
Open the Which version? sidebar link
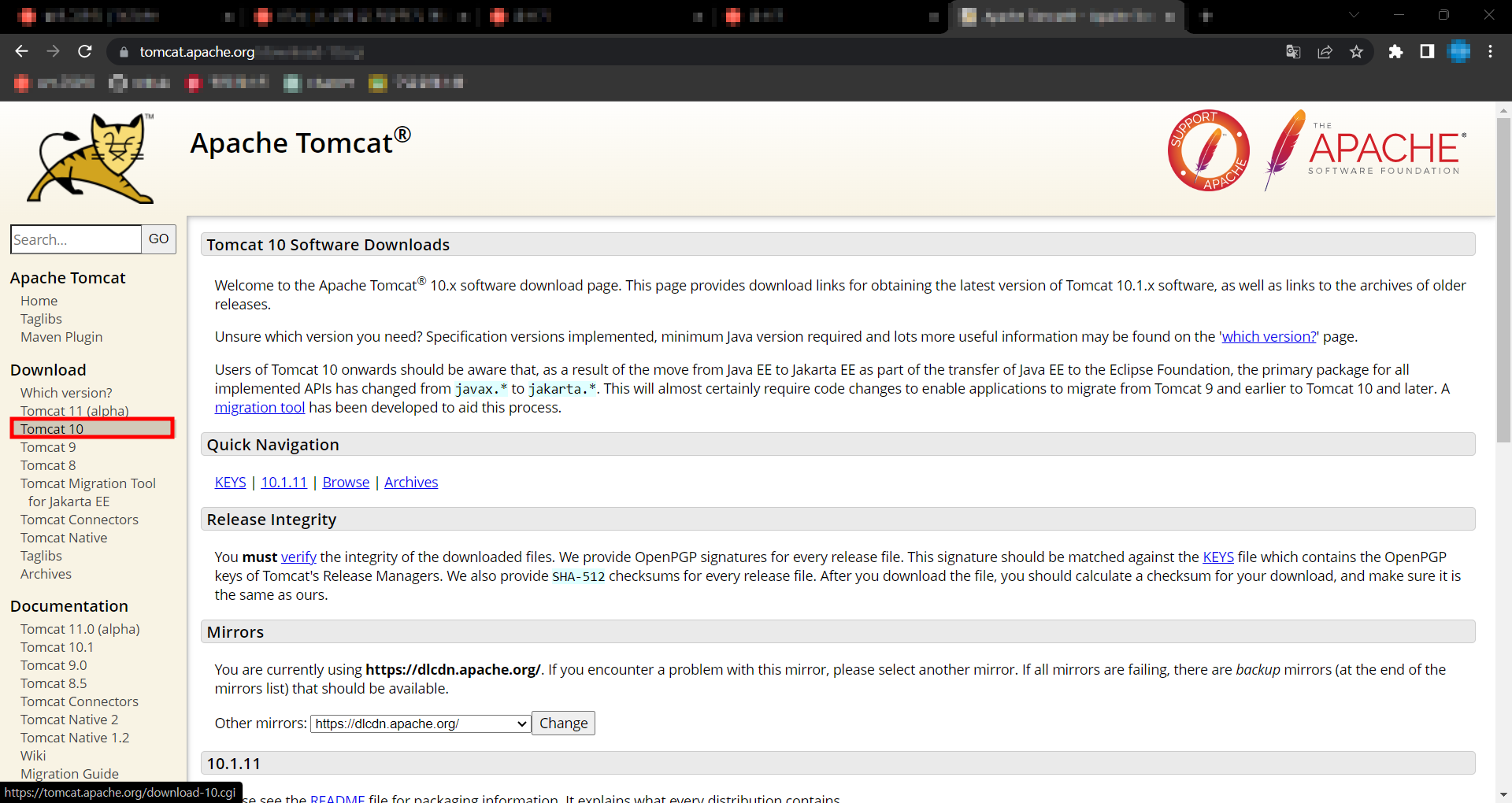tap(66, 393)
